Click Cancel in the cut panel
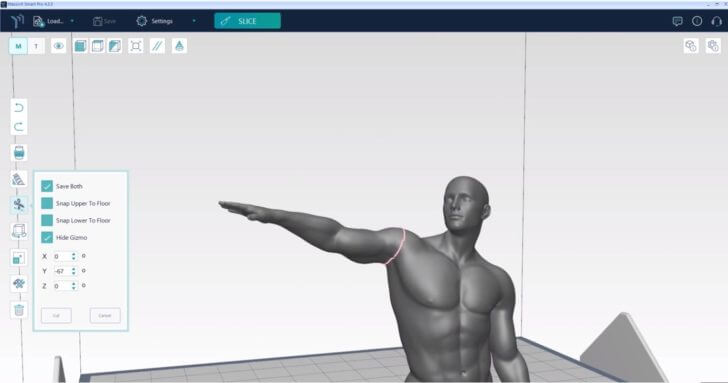Image resolution: width=728 pixels, height=383 pixels. click(105, 316)
